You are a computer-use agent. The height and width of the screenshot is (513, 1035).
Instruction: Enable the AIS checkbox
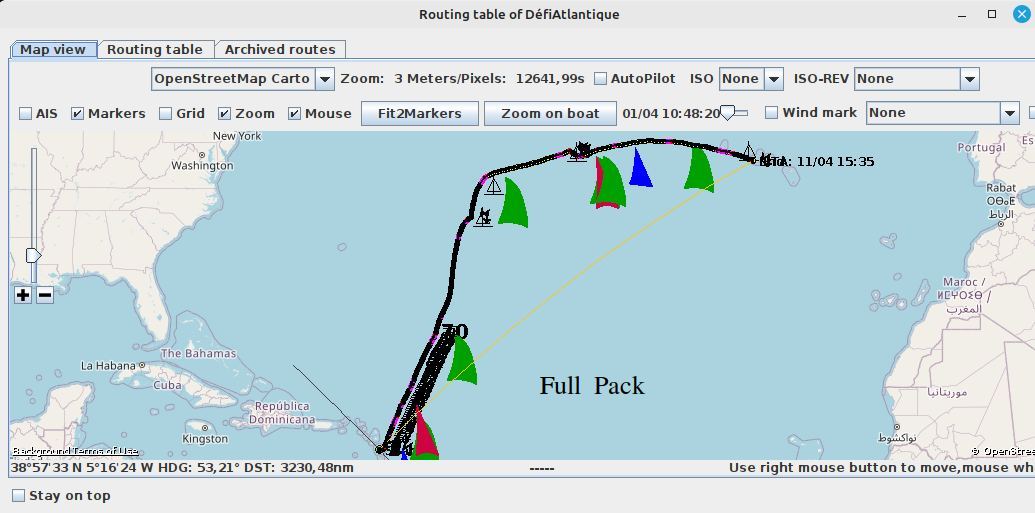pyautogui.click(x=26, y=114)
